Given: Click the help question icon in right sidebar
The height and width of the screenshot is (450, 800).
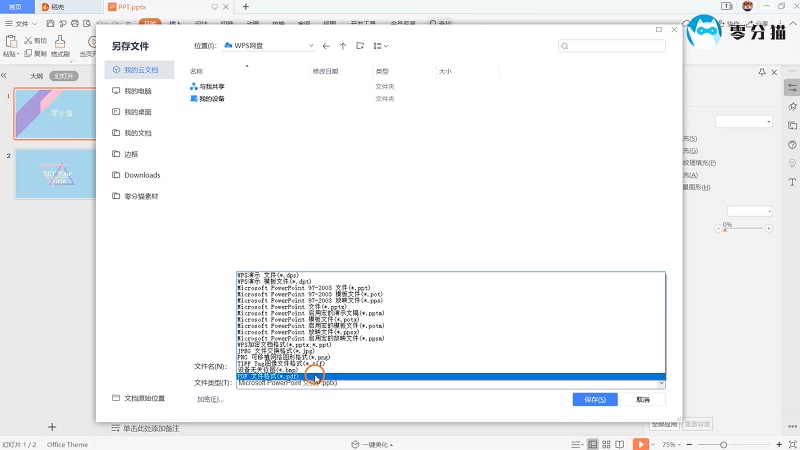Looking at the screenshot, I should point(792,145).
